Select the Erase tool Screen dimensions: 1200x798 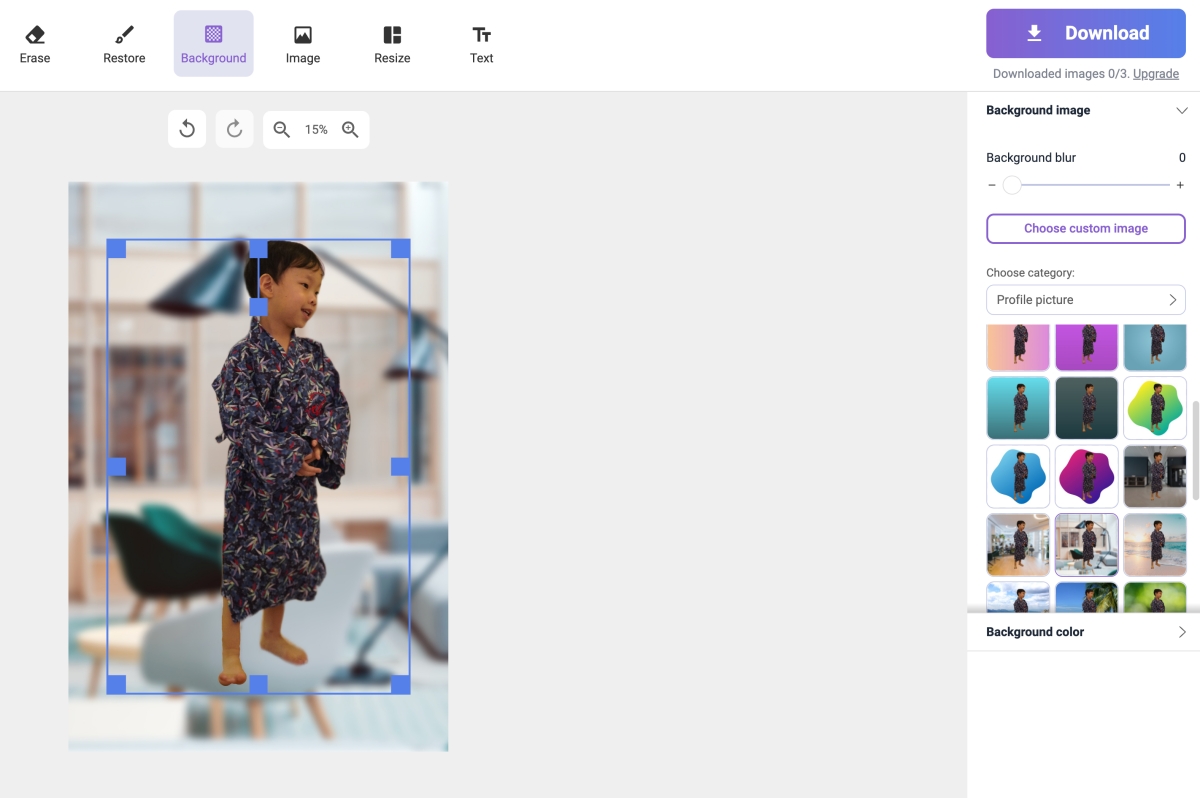[x=35, y=44]
